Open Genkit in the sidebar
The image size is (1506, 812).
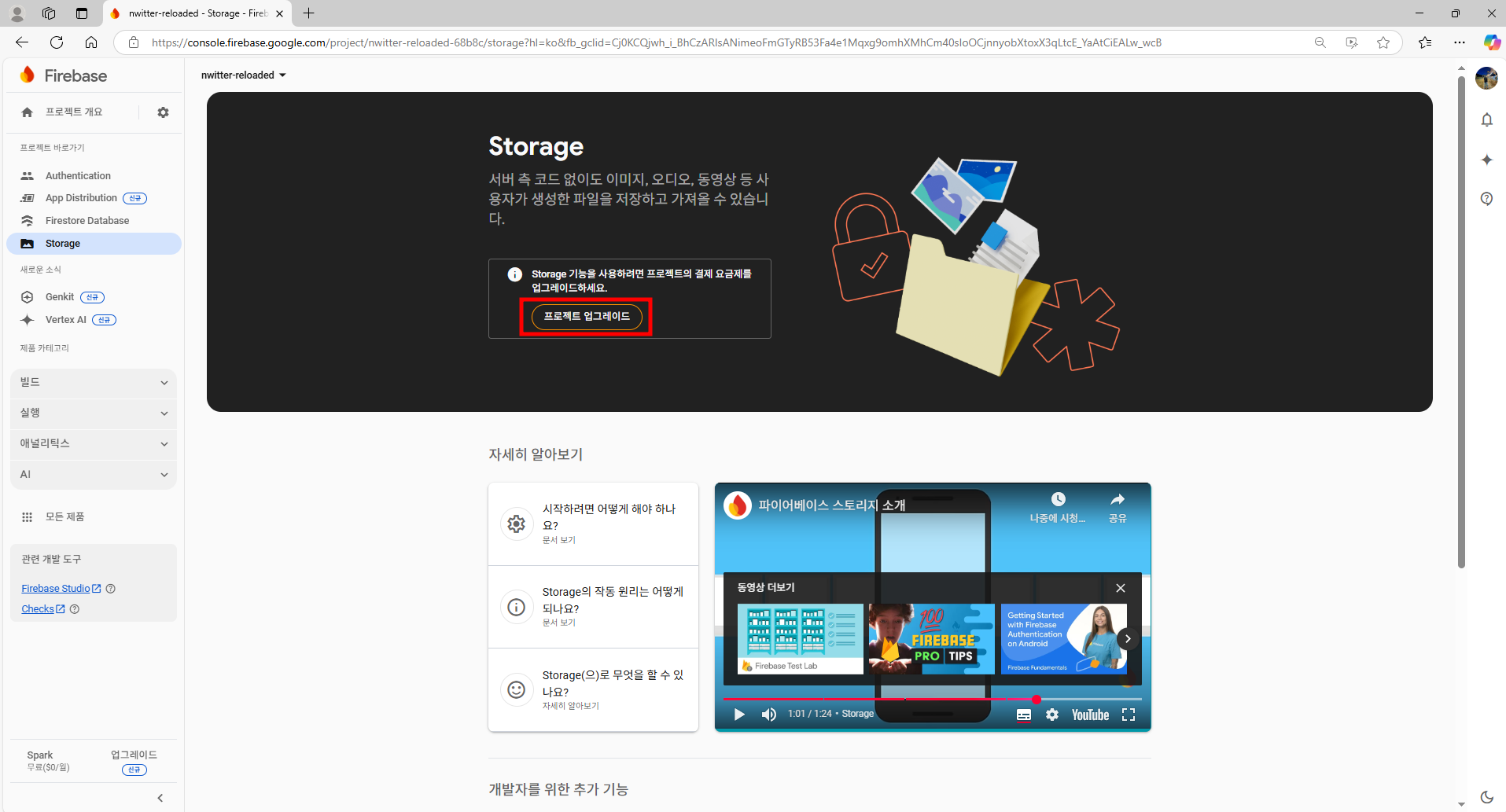pyautogui.click(x=60, y=297)
